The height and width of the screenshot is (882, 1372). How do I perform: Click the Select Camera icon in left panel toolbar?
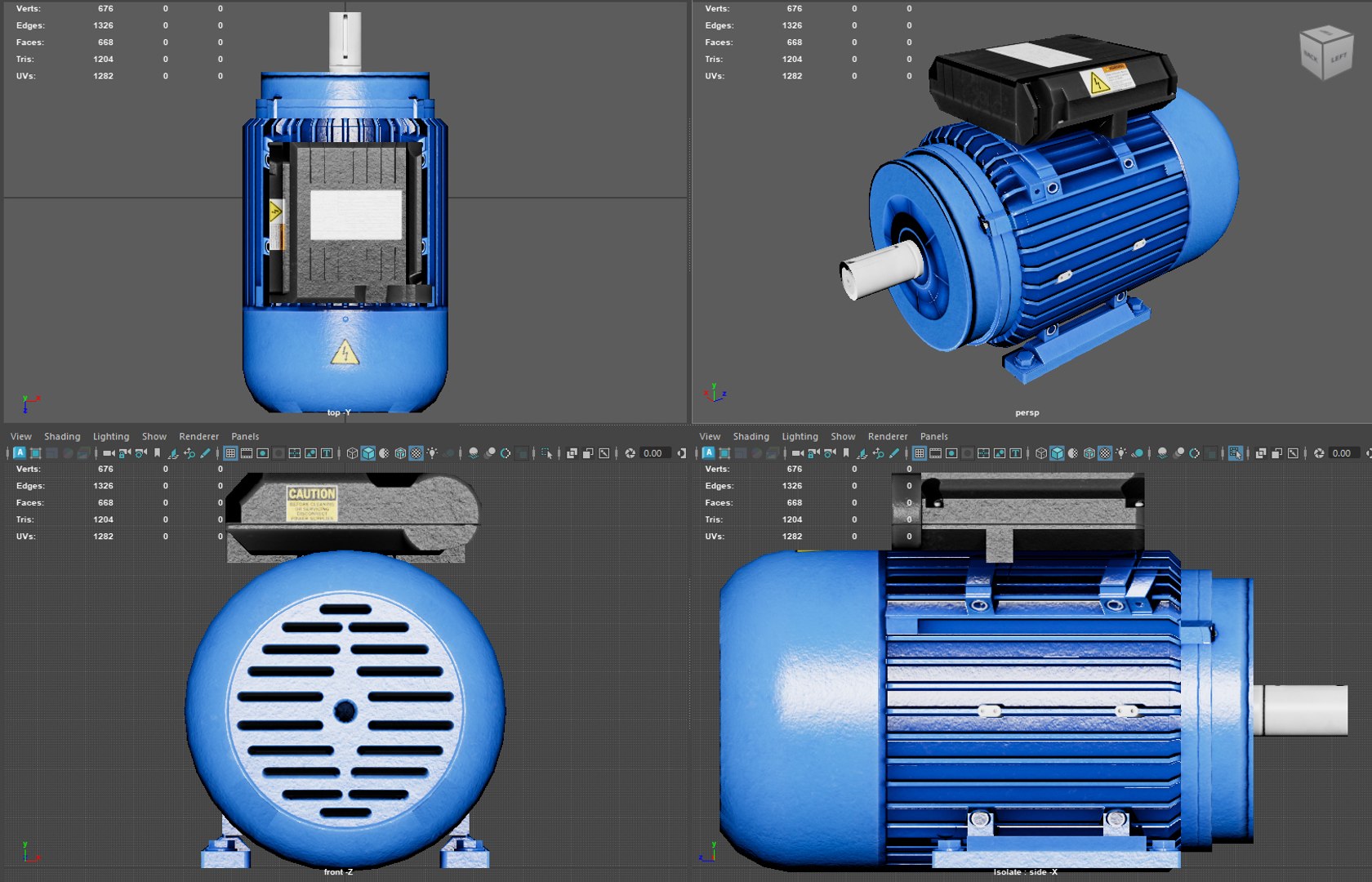[109, 453]
